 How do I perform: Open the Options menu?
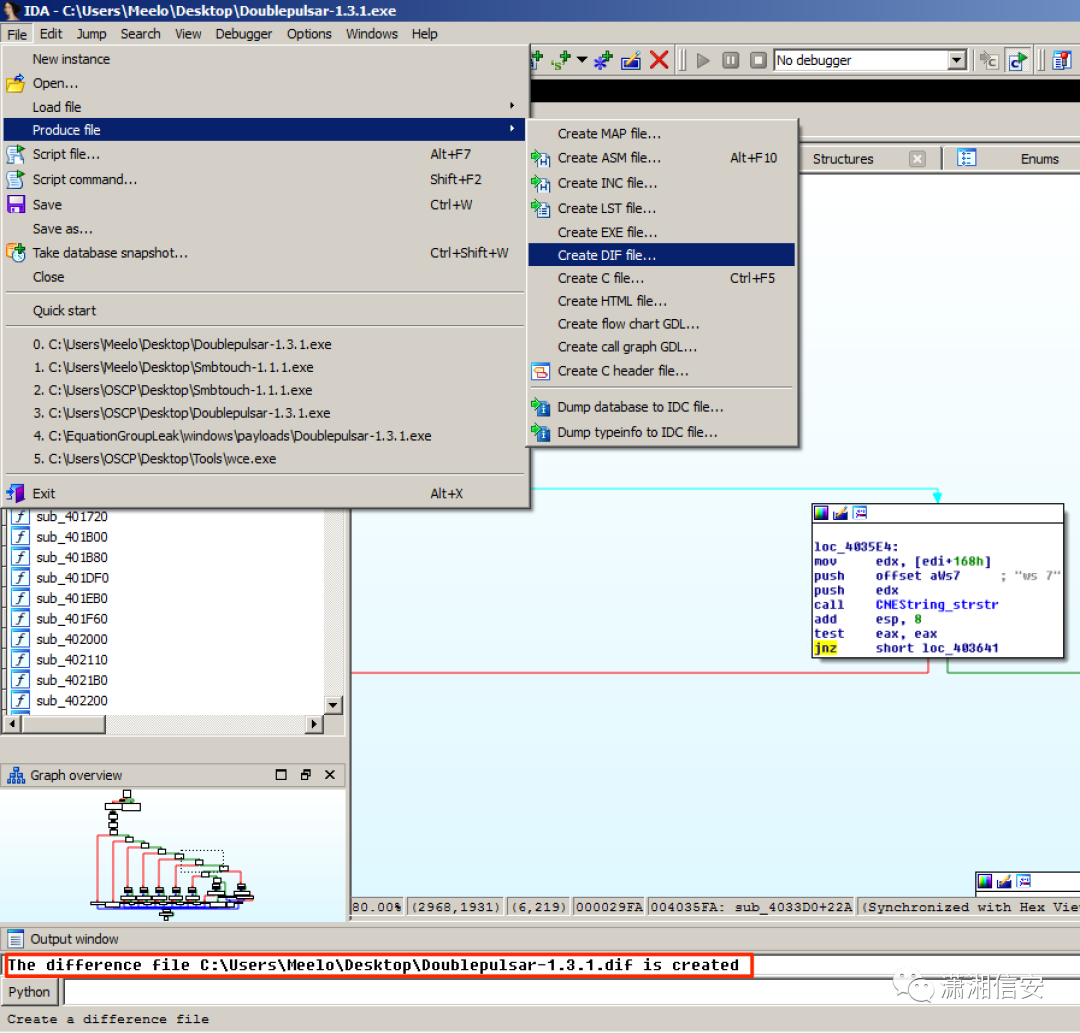309,34
